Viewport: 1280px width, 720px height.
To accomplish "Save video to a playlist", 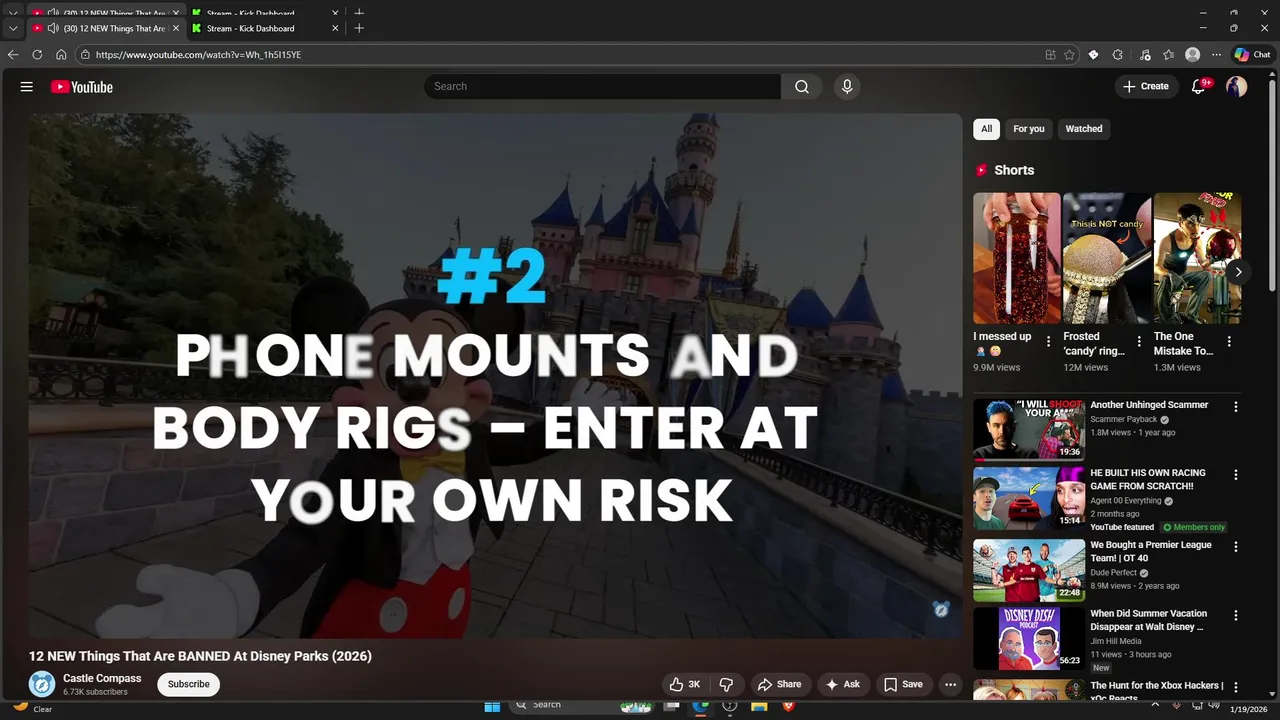I will point(903,685).
